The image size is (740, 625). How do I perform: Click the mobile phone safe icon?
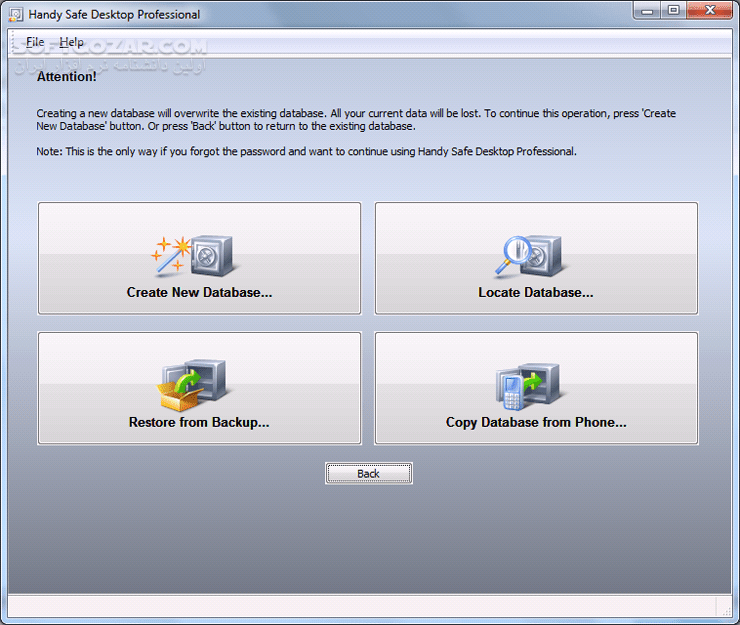tap(529, 385)
